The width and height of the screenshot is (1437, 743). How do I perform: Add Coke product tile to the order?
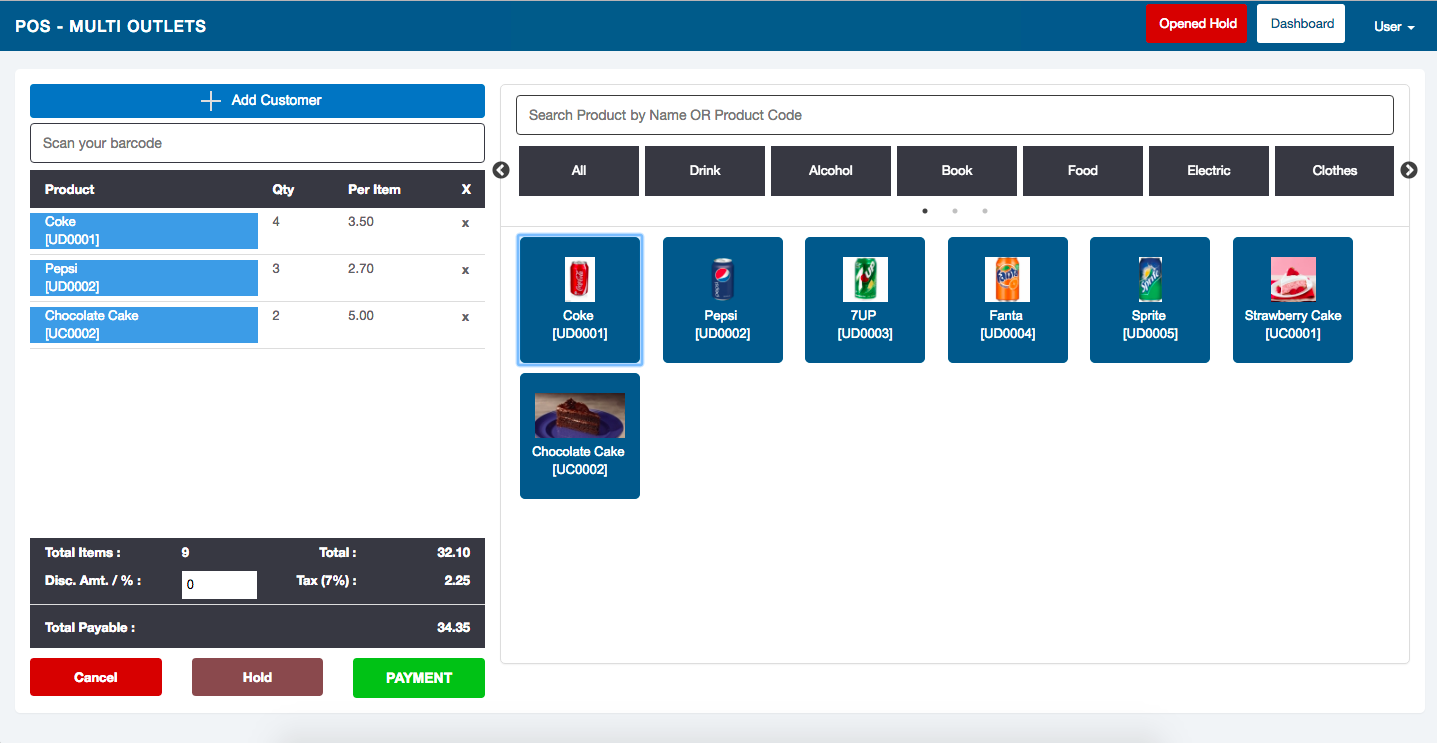[x=580, y=300]
